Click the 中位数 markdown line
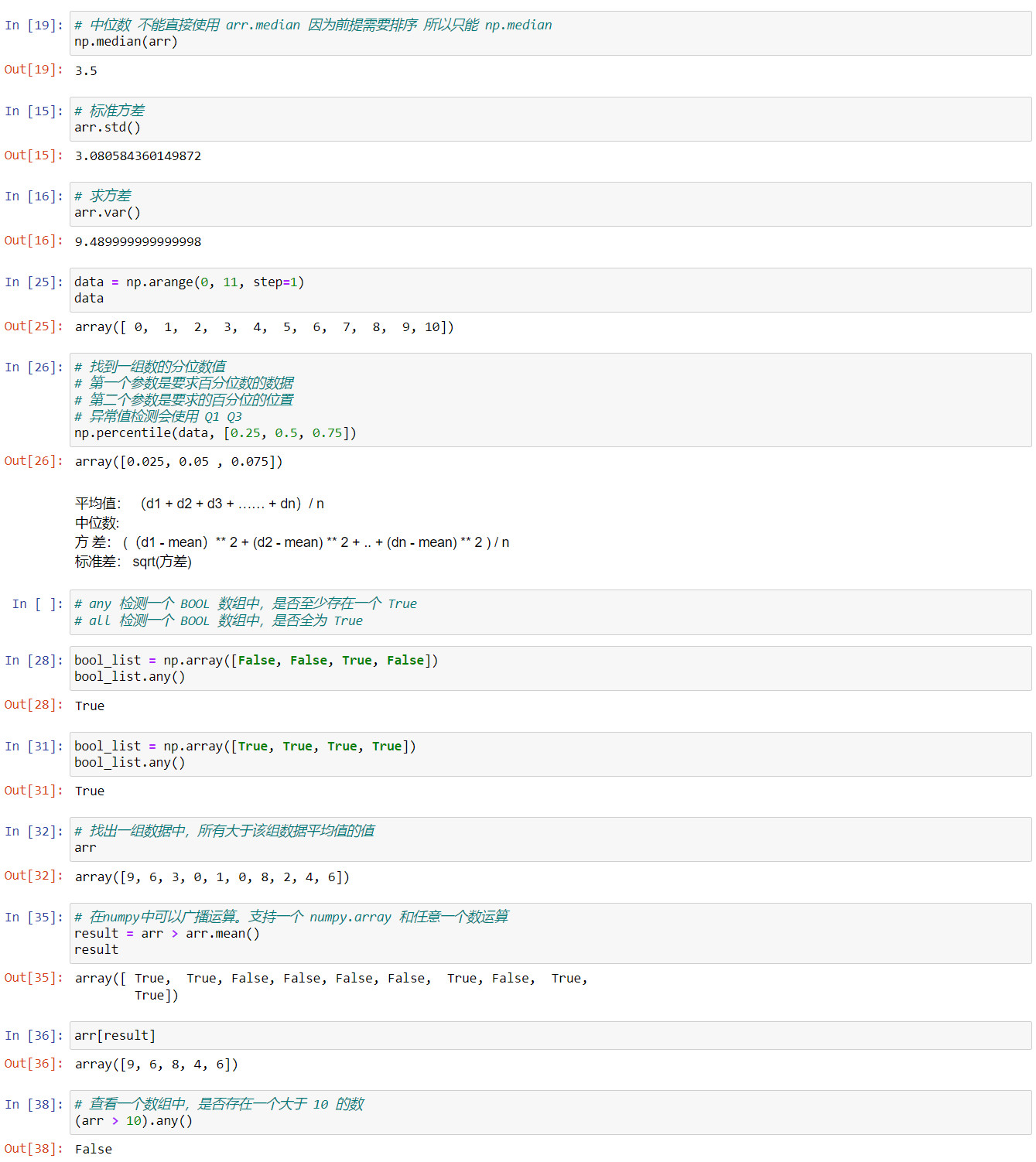1036x1162 pixels. coord(97,523)
